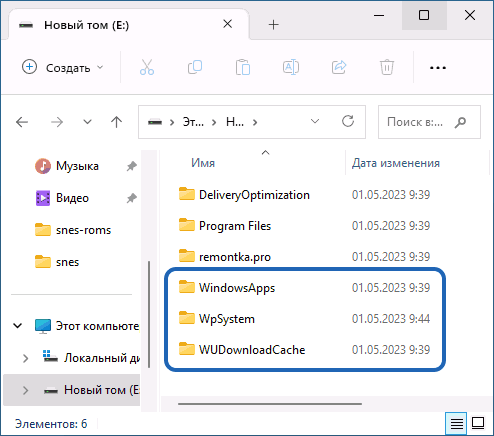
Task: Click Н... breadcrumb in address bar
Action: [235, 122]
